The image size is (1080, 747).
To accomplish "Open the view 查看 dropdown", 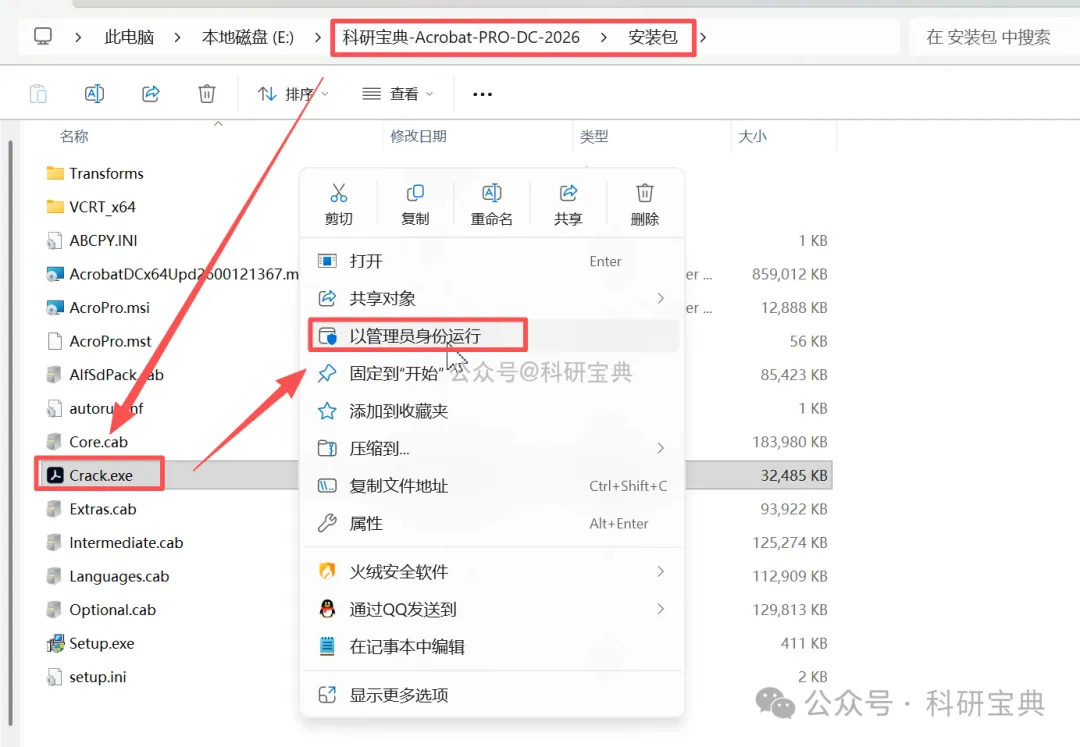I will pyautogui.click(x=397, y=94).
